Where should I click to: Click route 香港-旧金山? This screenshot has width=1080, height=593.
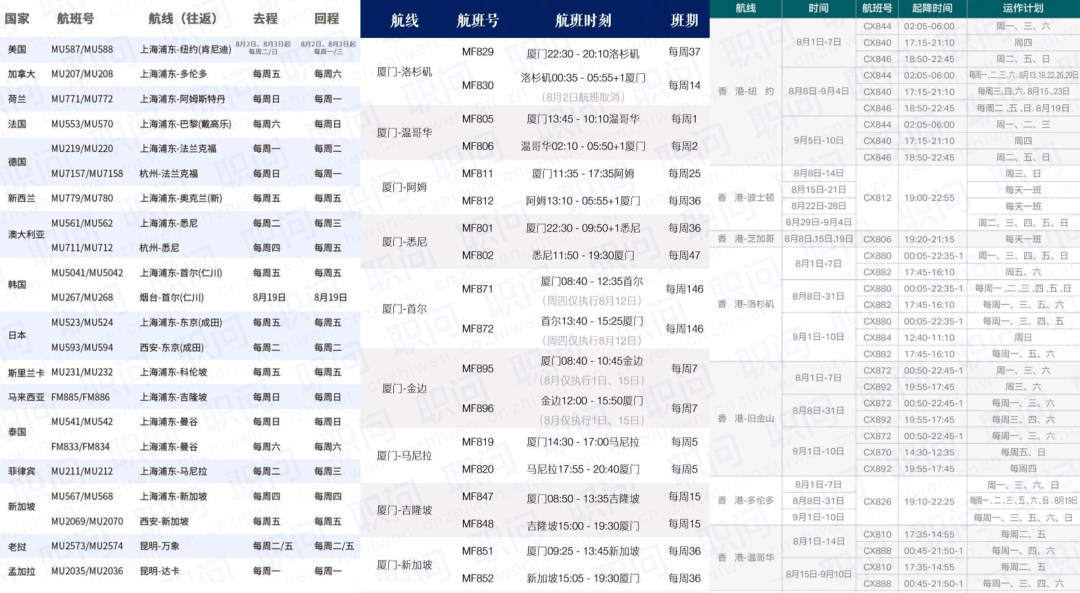(746, 418)
